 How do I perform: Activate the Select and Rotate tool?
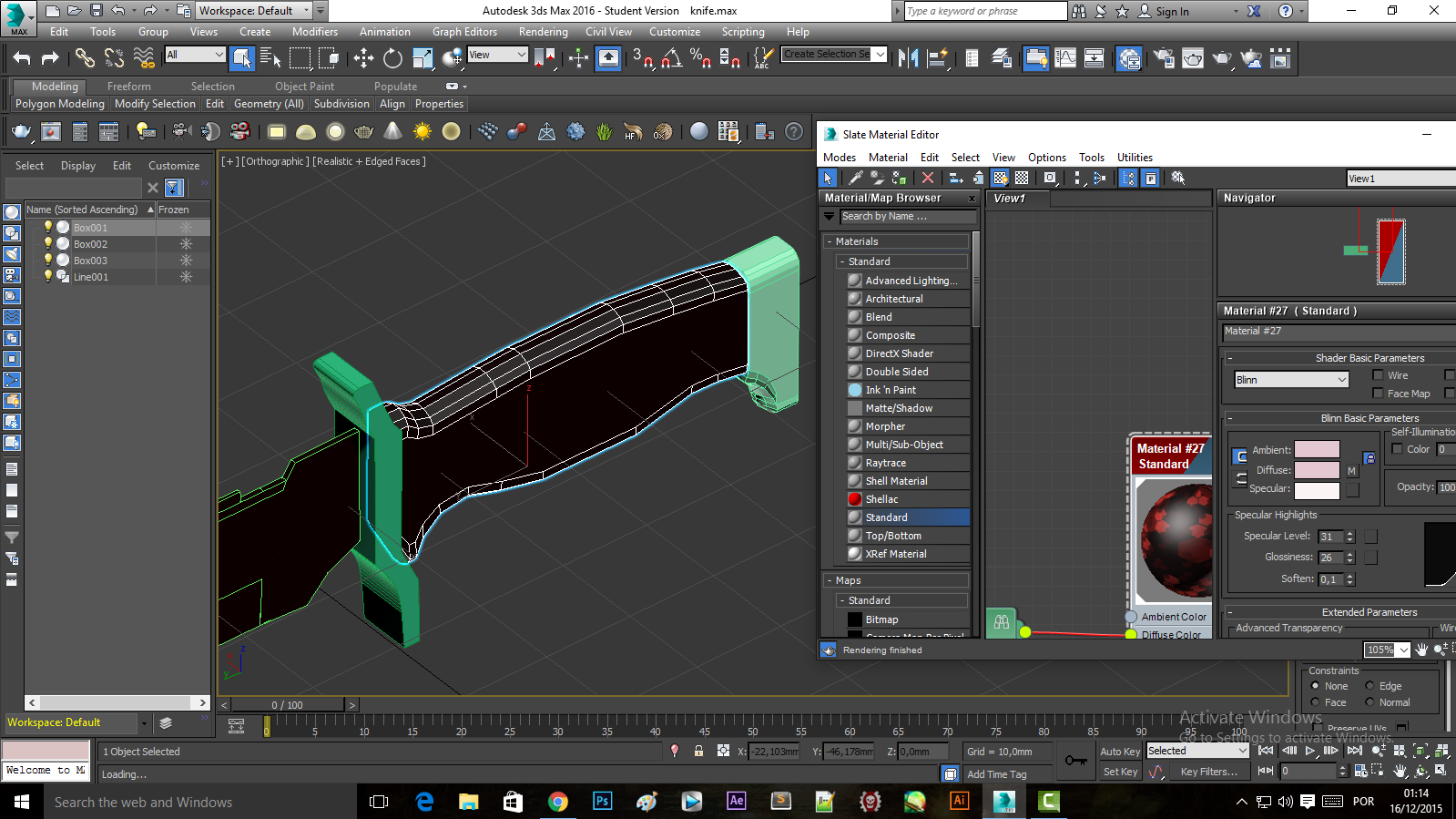[392, 58]
